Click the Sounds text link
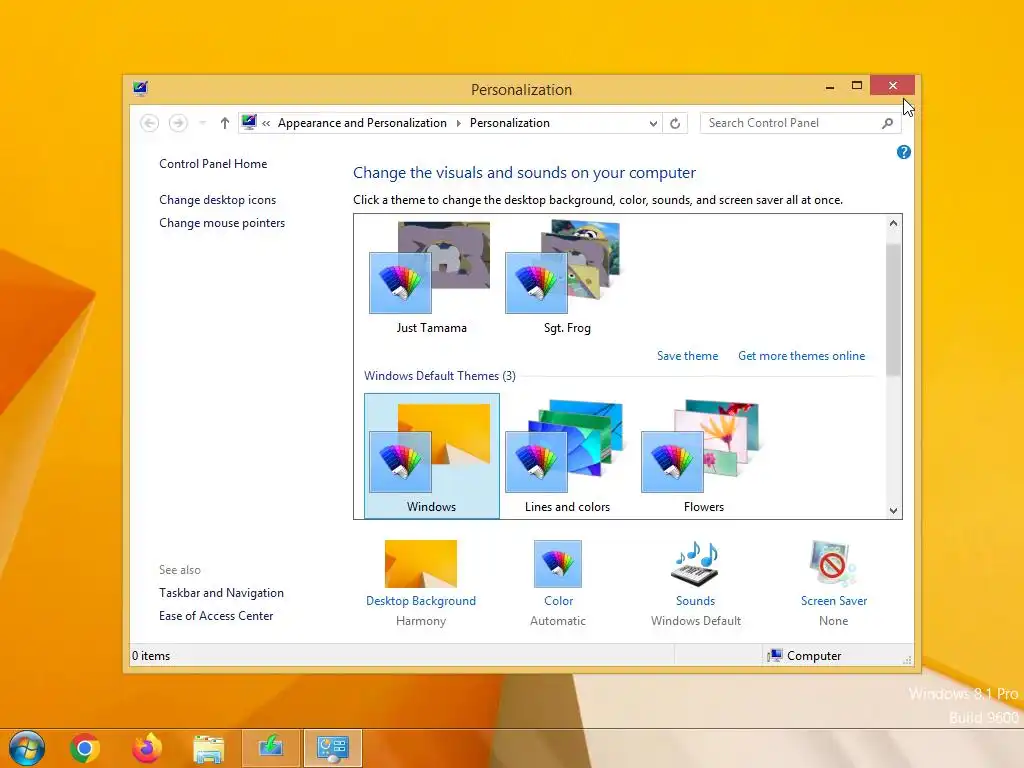1024x768 pixels. 696,601
